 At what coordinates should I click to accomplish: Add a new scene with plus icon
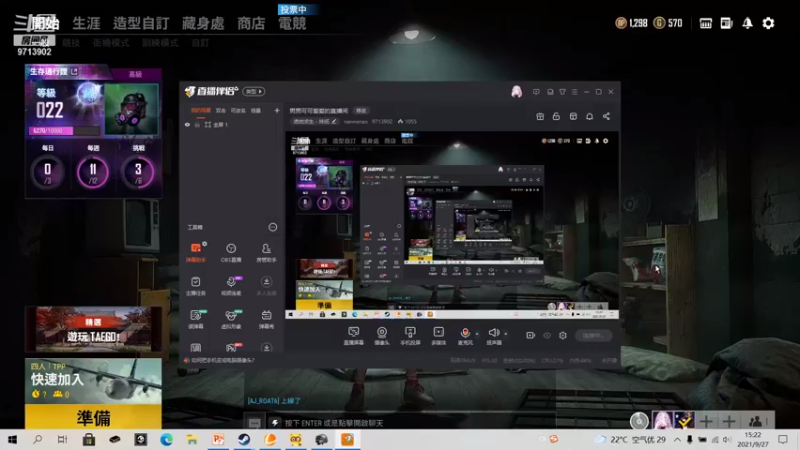click(277, 110)
